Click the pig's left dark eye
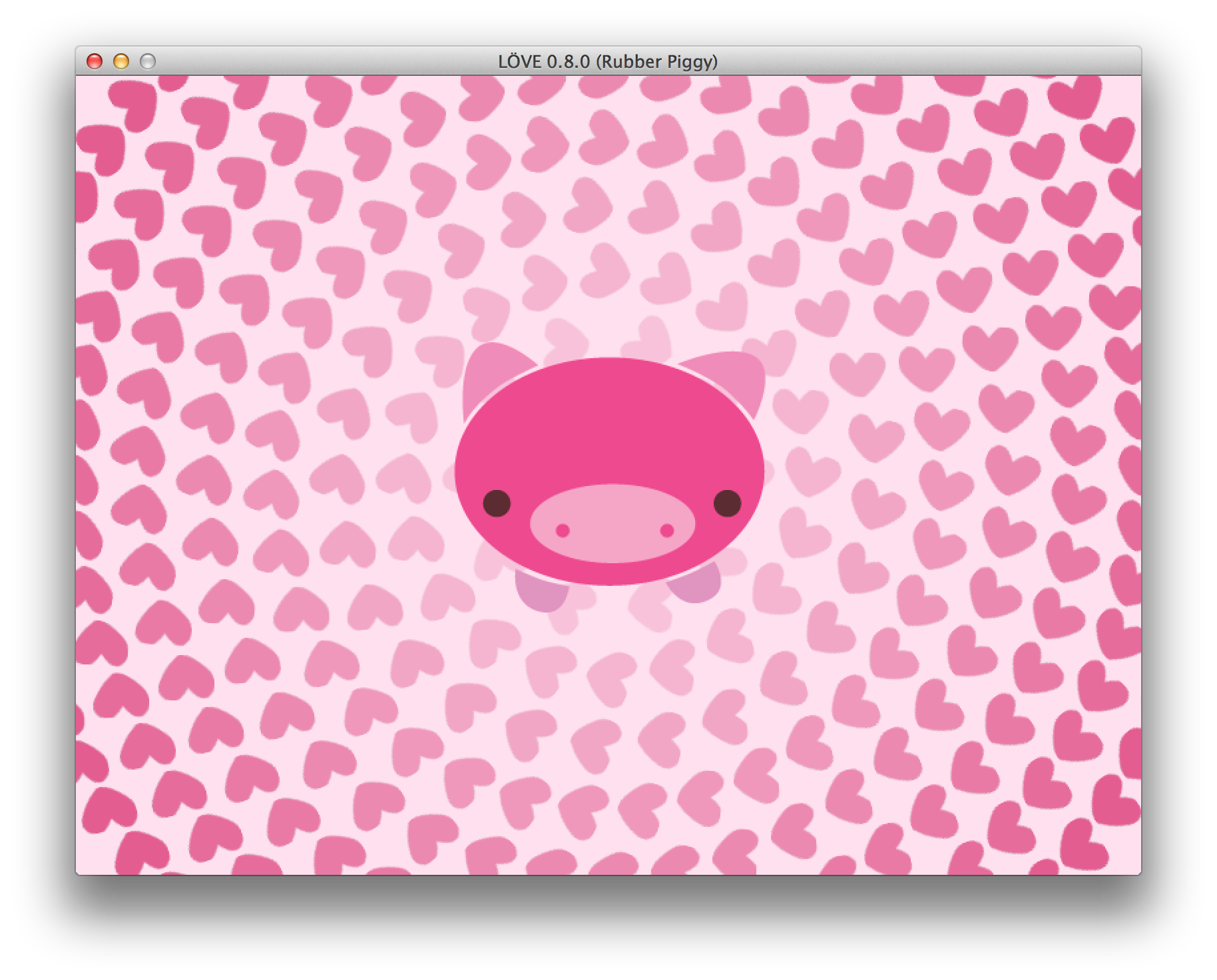 tap(497, 503)
